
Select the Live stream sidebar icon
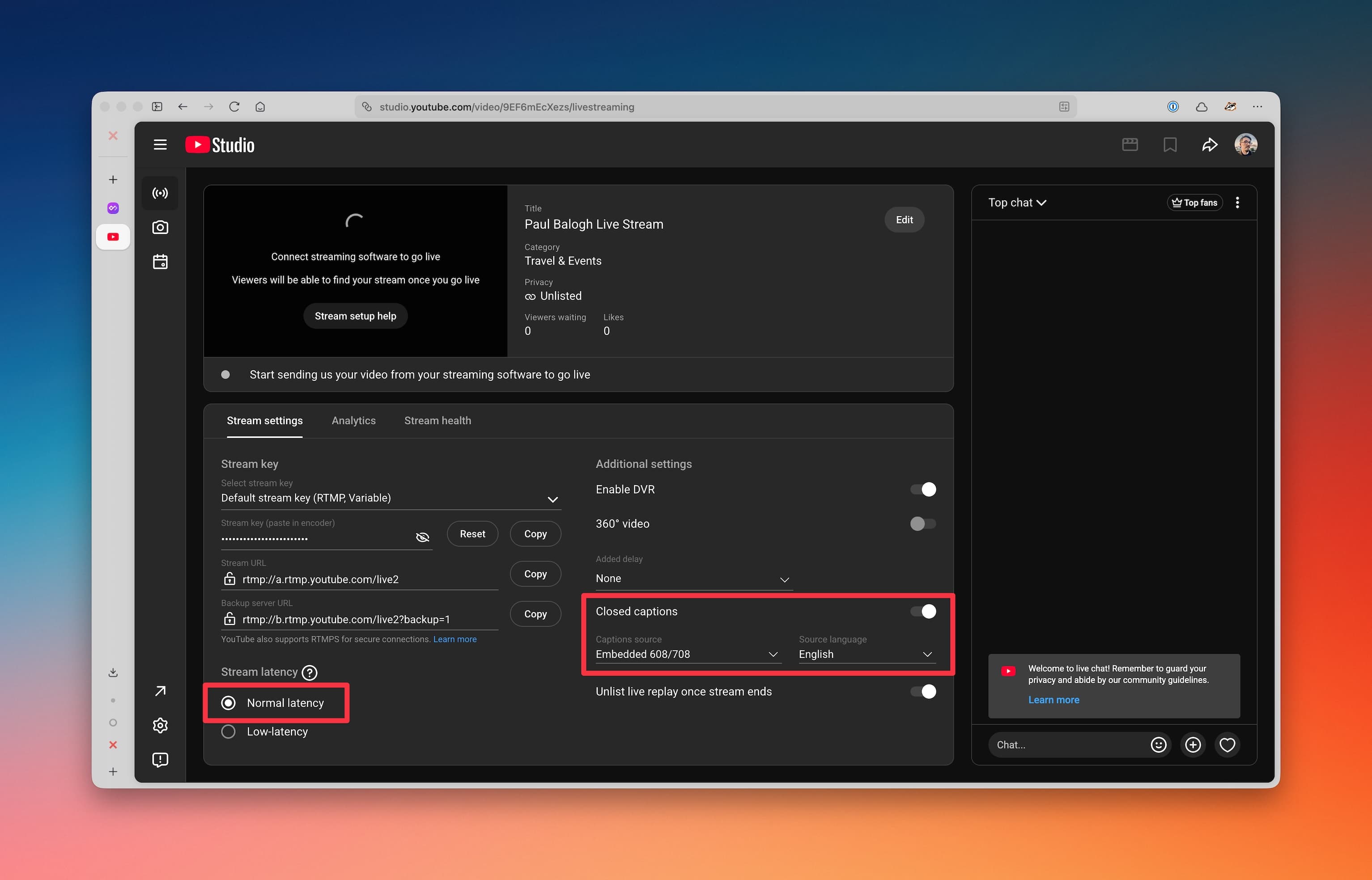click(160, 193)
